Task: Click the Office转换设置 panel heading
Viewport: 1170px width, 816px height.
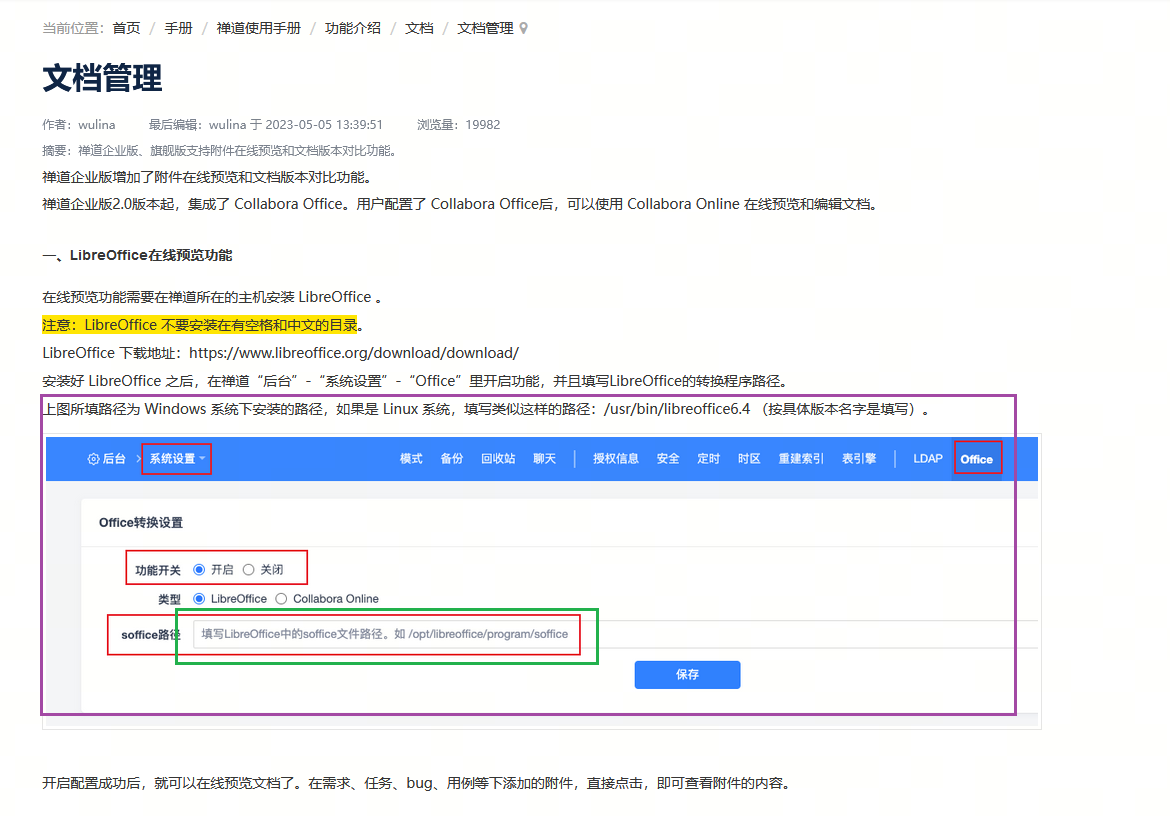Action: pyautogui.click(x=141, y=523)
